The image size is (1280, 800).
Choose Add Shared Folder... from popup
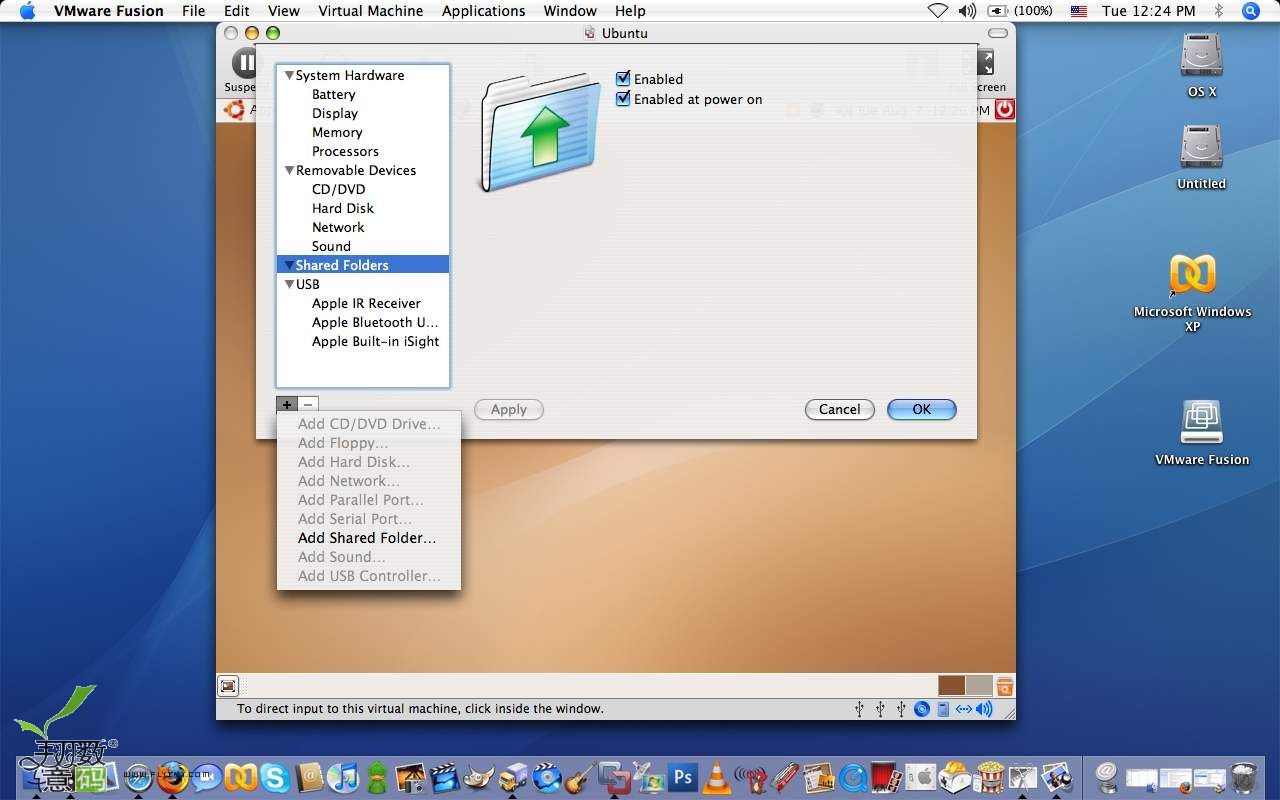click(368, 538)
